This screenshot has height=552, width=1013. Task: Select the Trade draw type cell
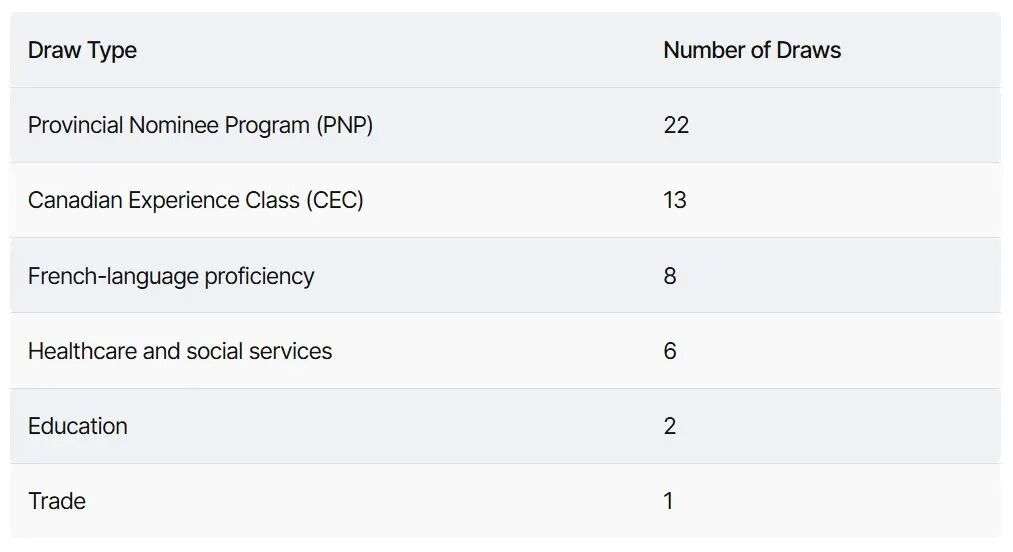57,501
